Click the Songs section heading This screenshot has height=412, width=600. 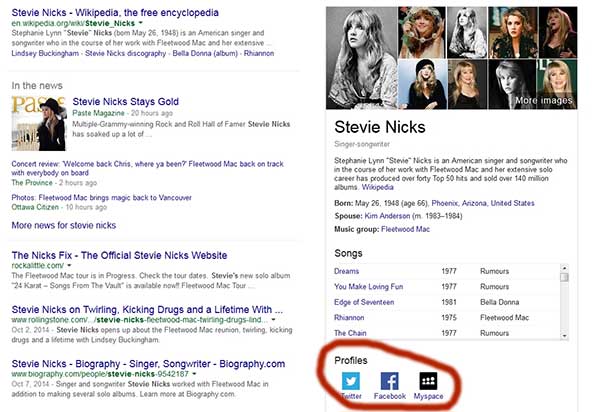point(348,253)
